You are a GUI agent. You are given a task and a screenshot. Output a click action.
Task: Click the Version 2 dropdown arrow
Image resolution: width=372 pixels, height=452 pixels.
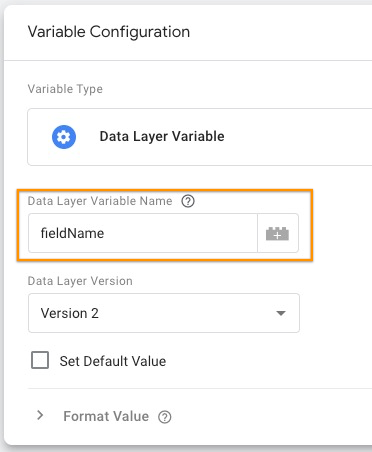pyautogui.click(x=281, y=313)
